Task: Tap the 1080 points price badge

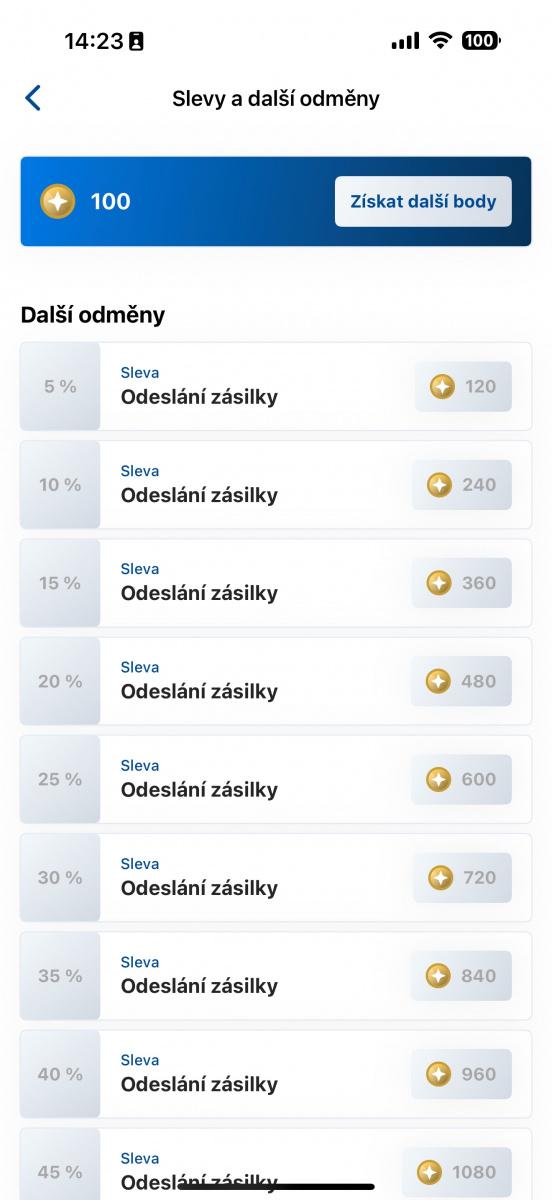Action: (457, 1172)
